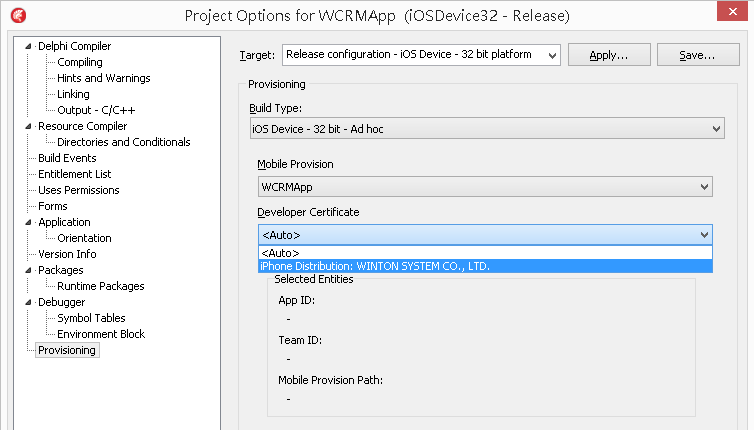
Task: Collapse the Application tree node
Action: tap(28, 222)
